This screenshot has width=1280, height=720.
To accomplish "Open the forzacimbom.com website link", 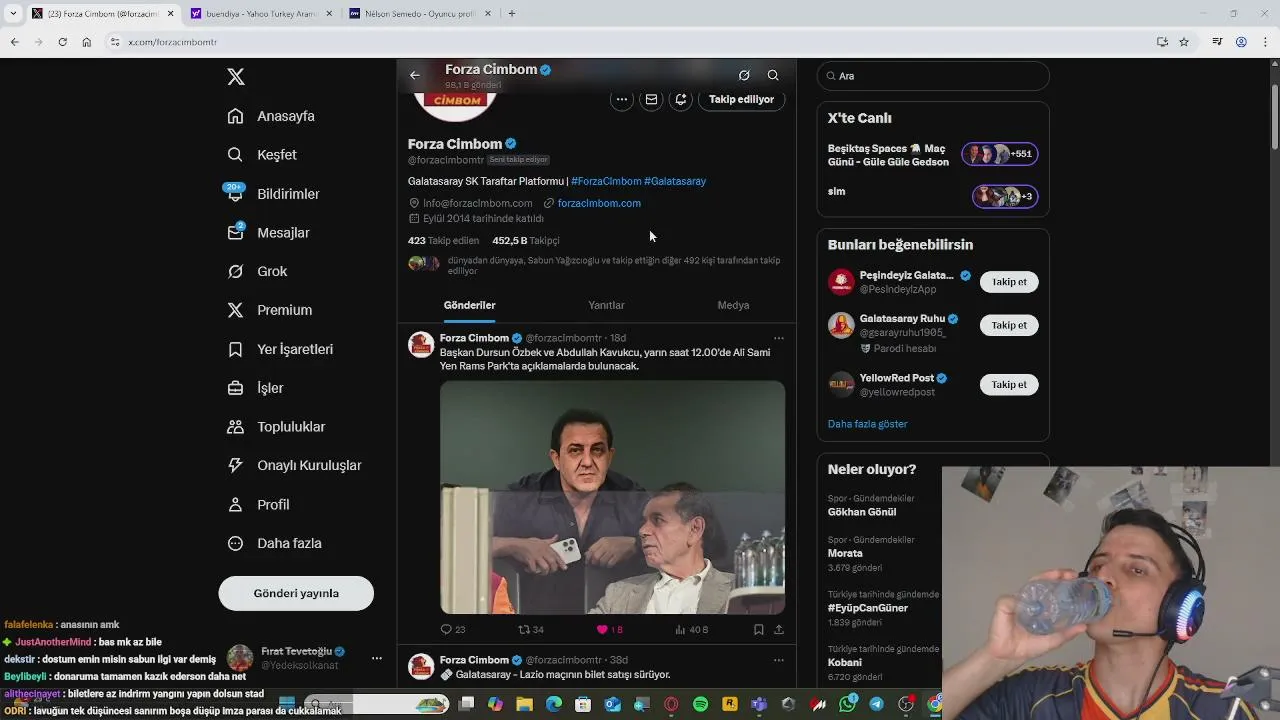I will coord(599,203).
